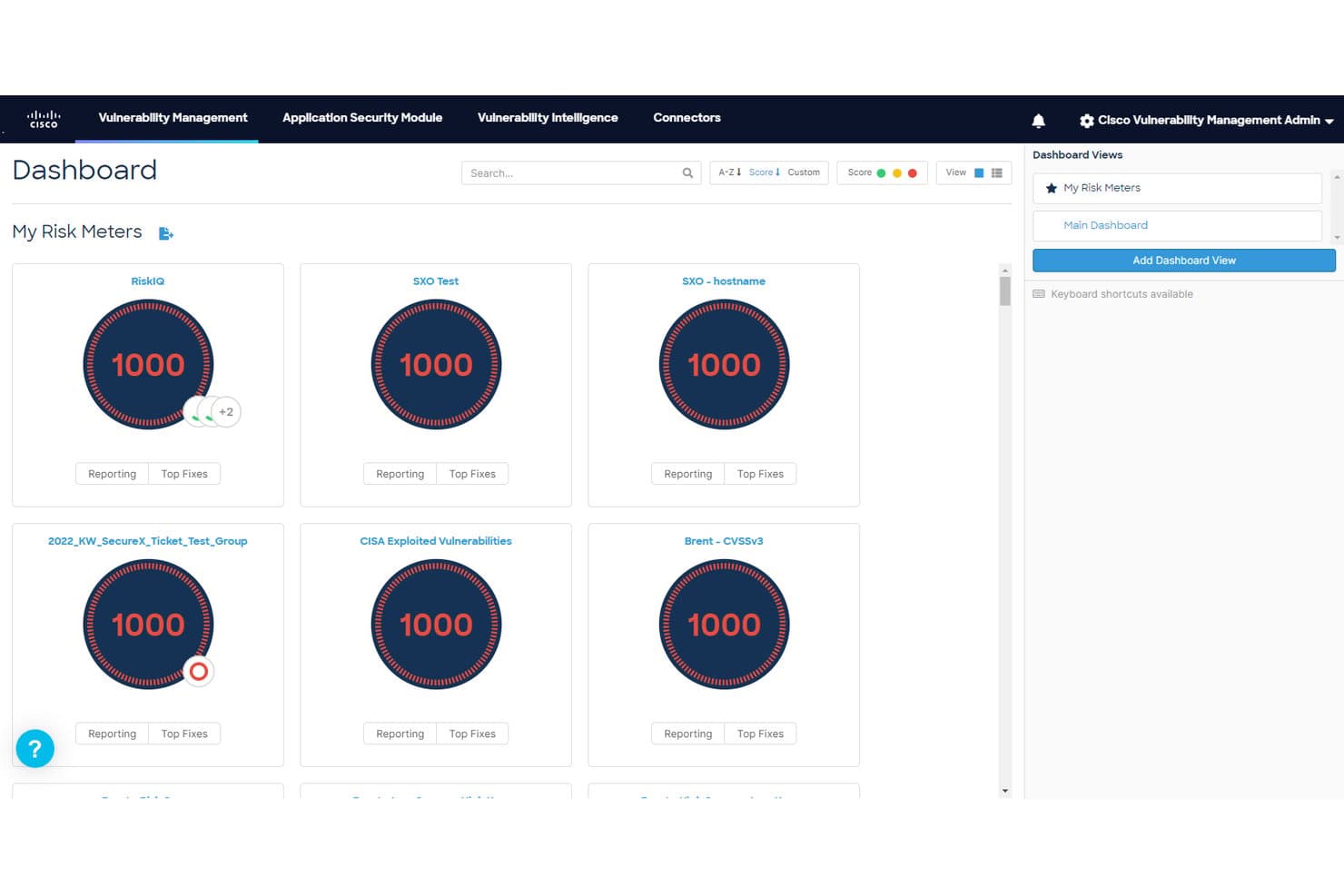
Task: Select My Risk Meters view
Action: click(1177, 189)
